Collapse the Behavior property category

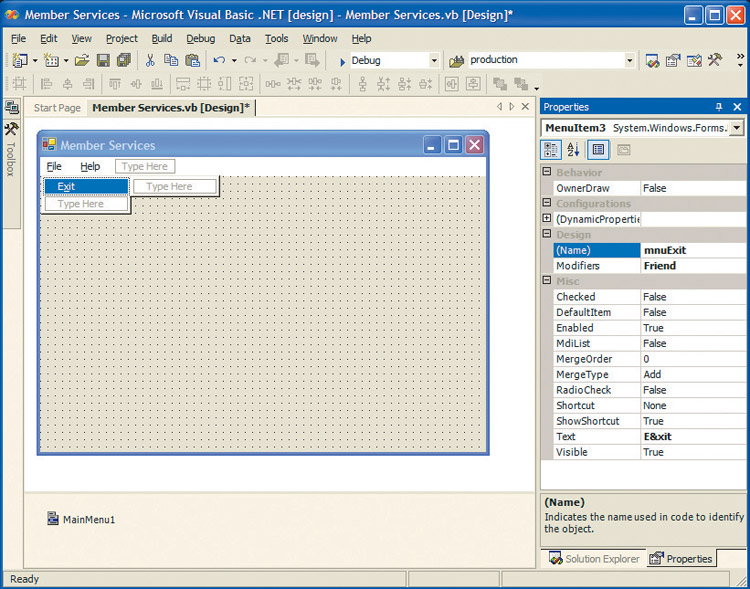pyautogui.click(x=547, y=171)
